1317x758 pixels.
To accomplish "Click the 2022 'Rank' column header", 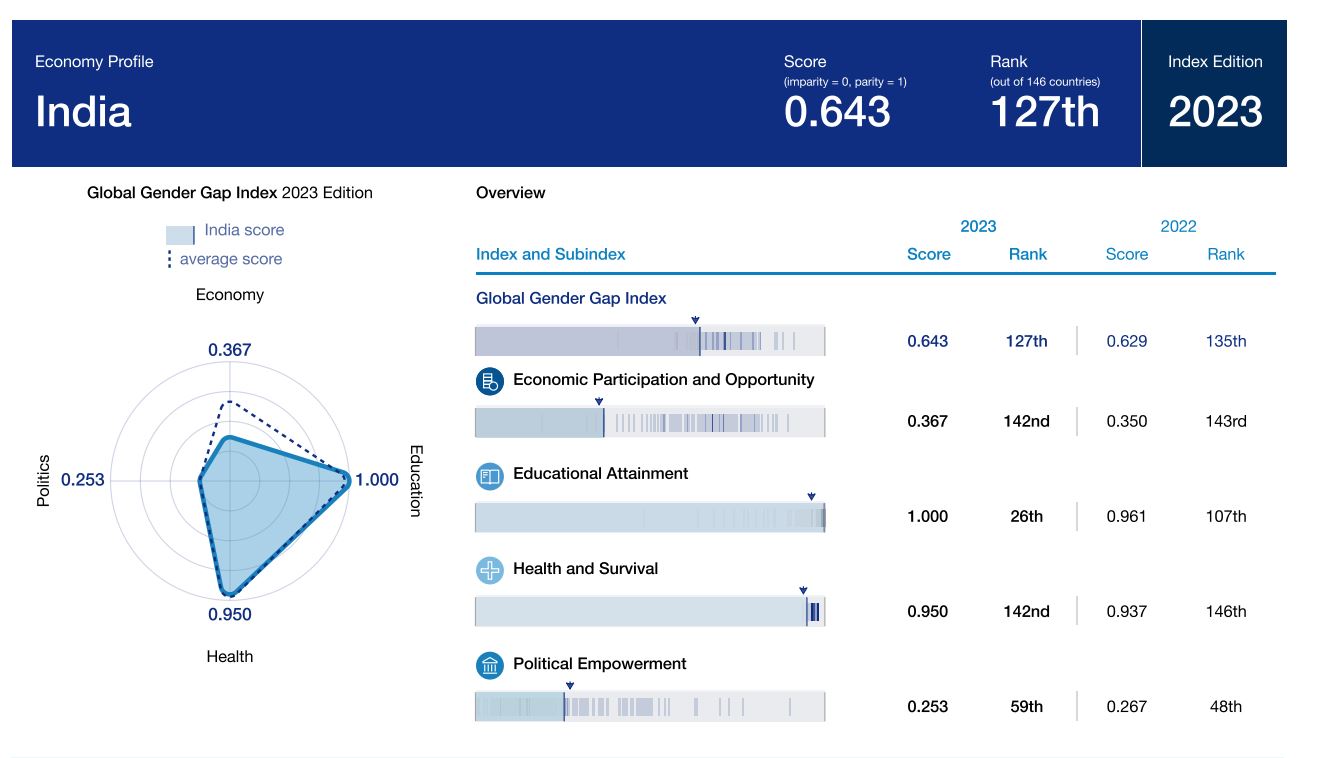I will (1226, 254).
